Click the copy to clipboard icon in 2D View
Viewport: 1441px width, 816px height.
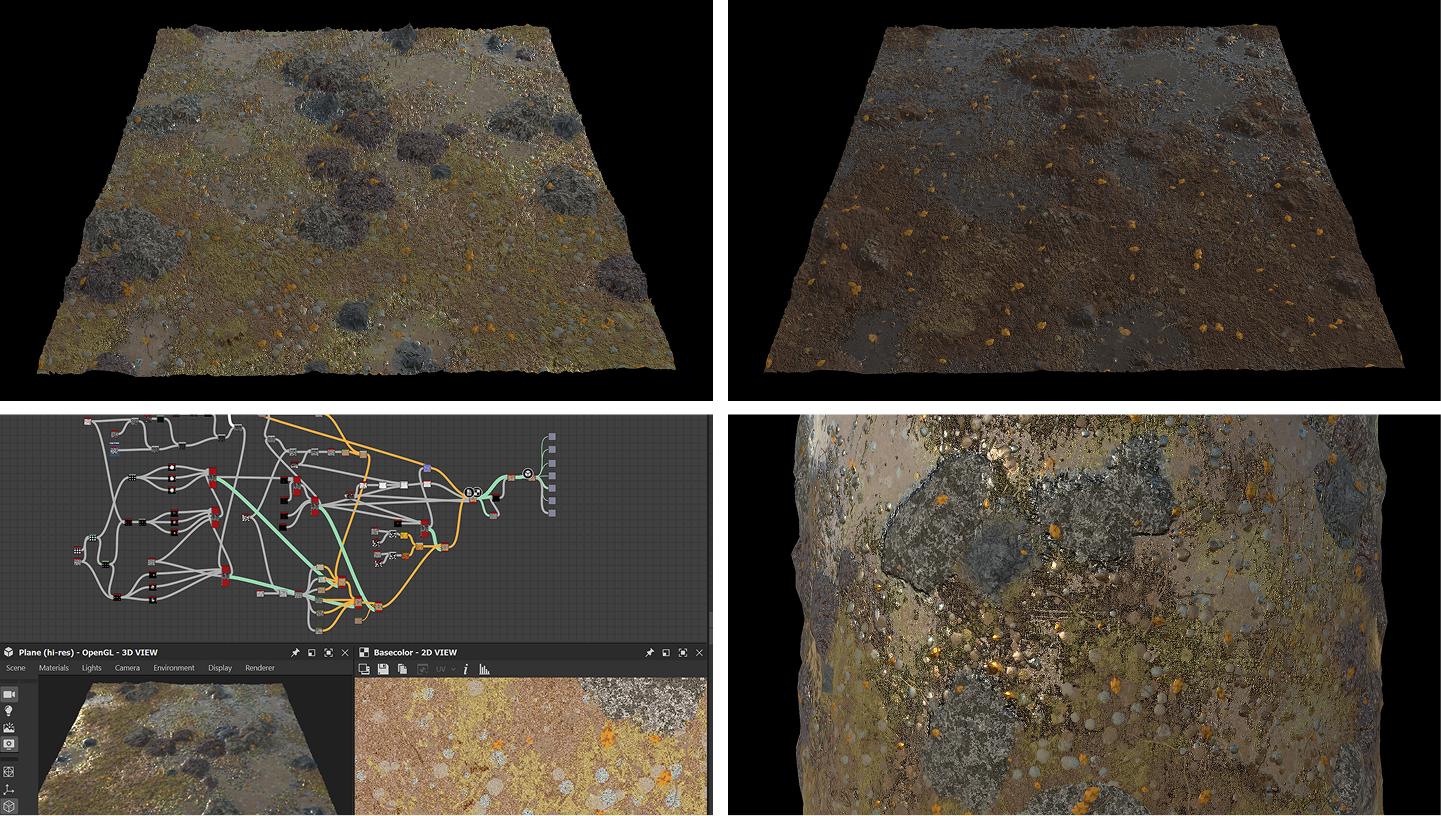pyautogui.click(x=364, y=668)
